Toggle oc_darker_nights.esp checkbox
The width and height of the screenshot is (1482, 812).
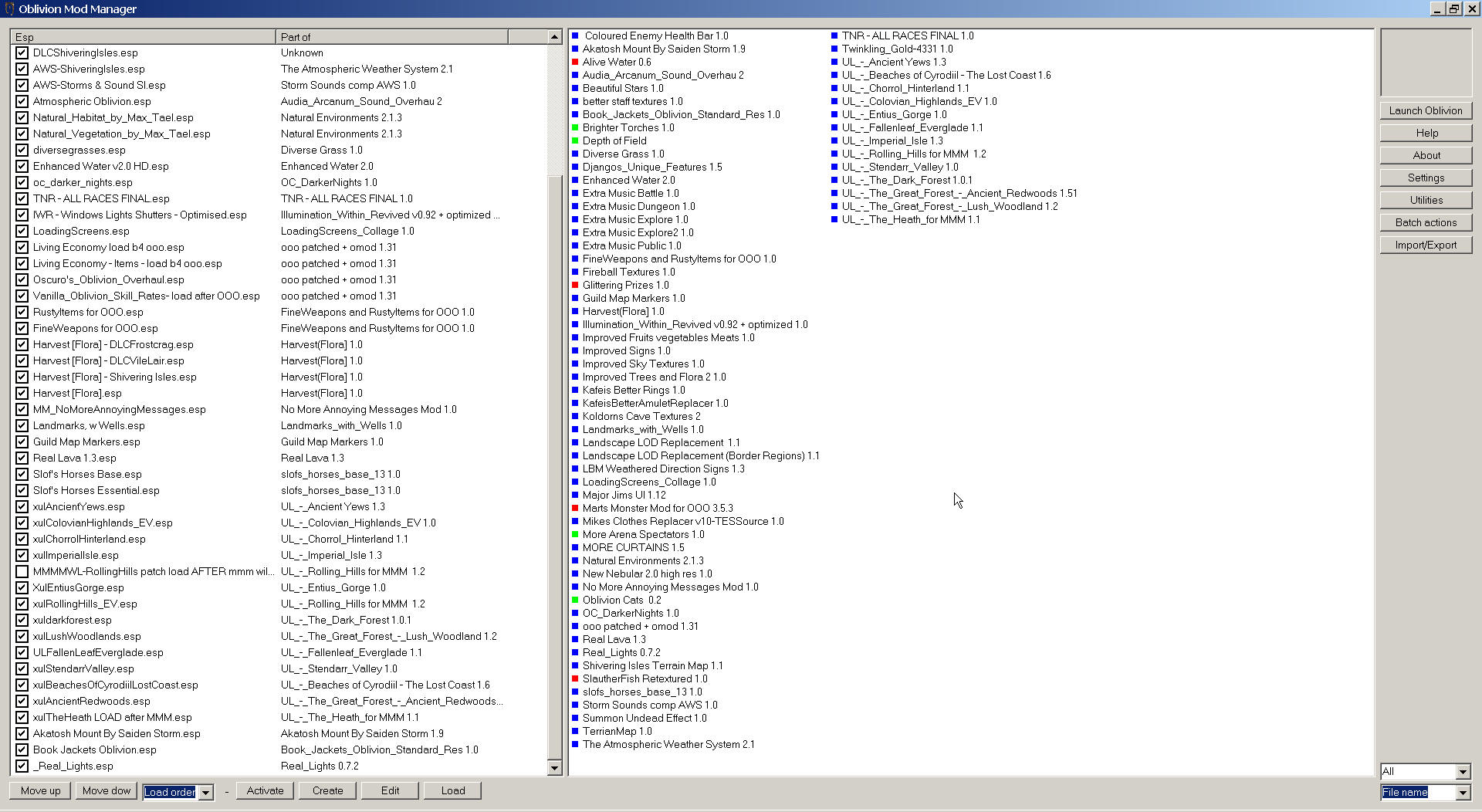22,182
